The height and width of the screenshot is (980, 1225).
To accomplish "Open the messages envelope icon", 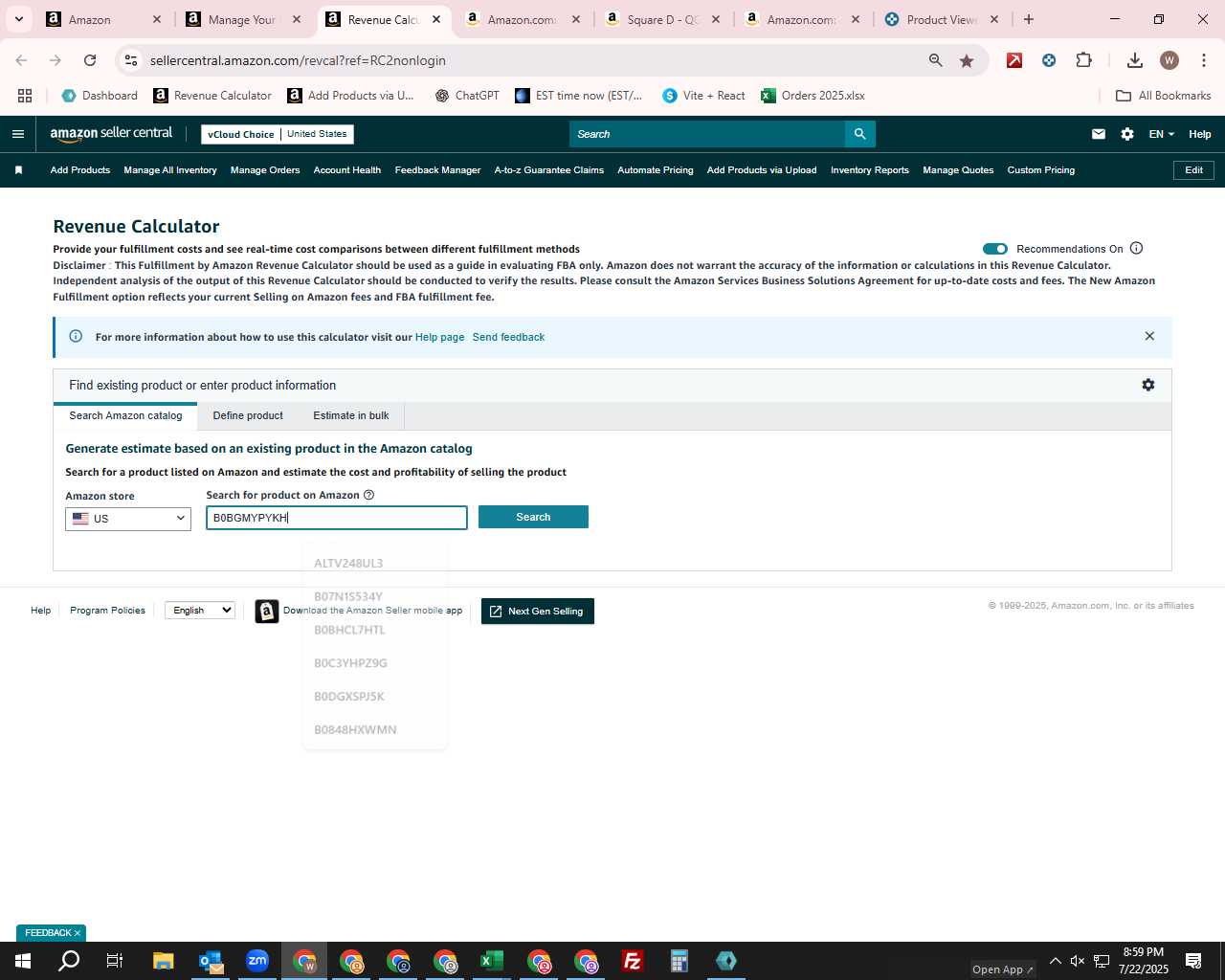I will pos(1099,134).
